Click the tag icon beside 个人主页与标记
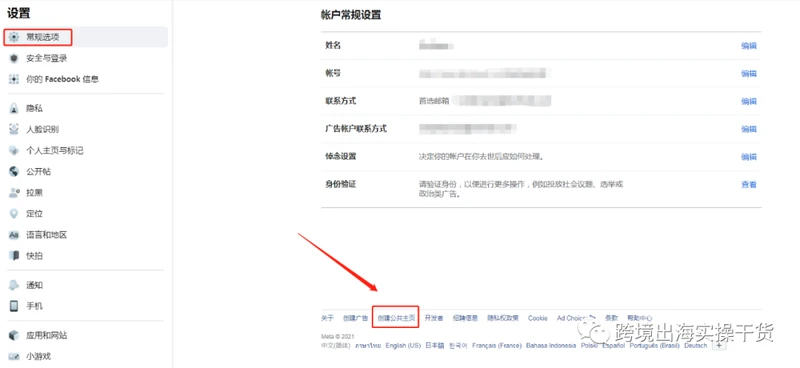This screenshot has width=800, height=368. coord(14,151)
